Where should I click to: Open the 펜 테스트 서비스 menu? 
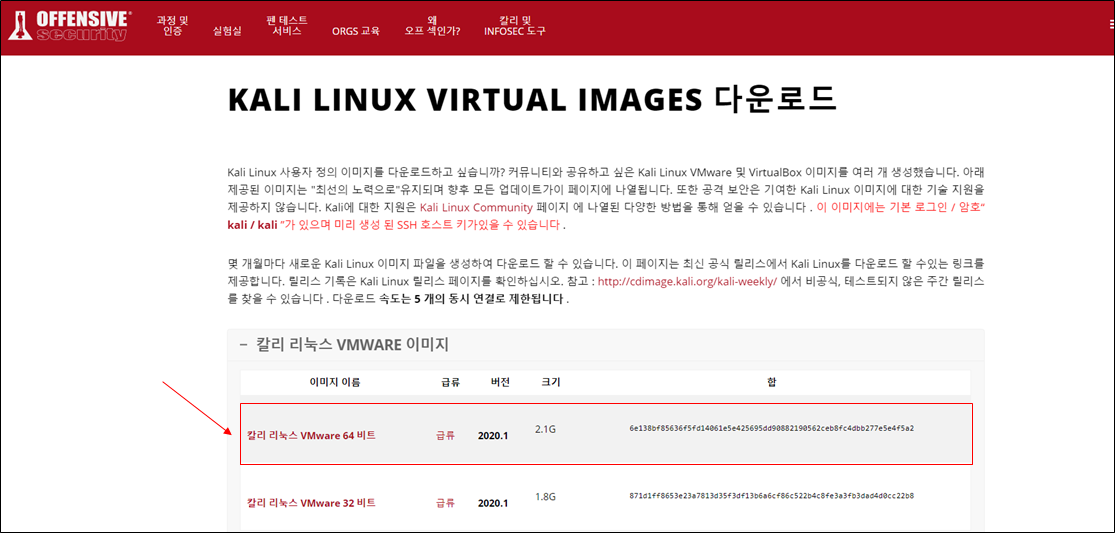287,26
